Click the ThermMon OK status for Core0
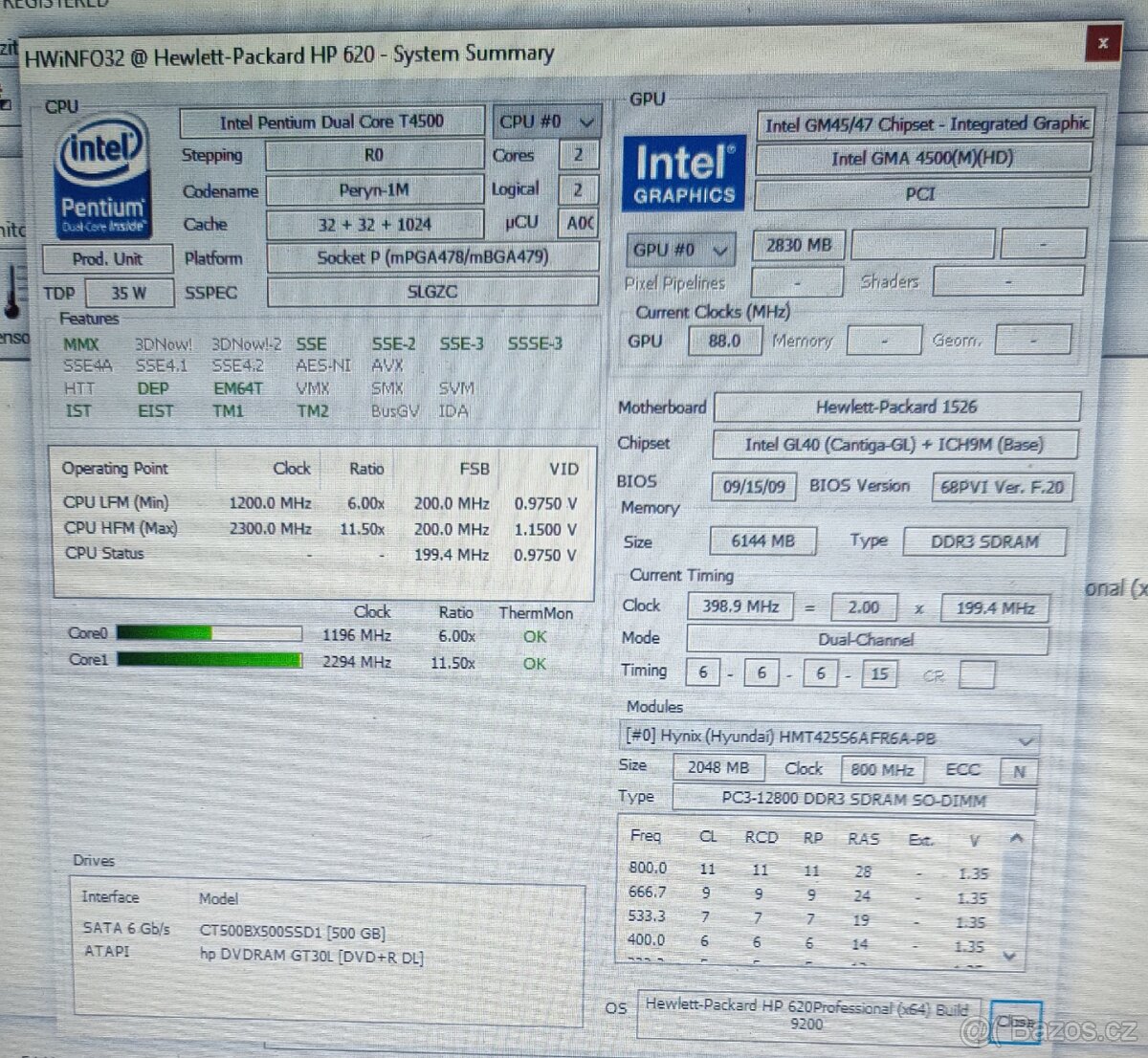Screen dimensions: 1148x1058 point(534,635)
